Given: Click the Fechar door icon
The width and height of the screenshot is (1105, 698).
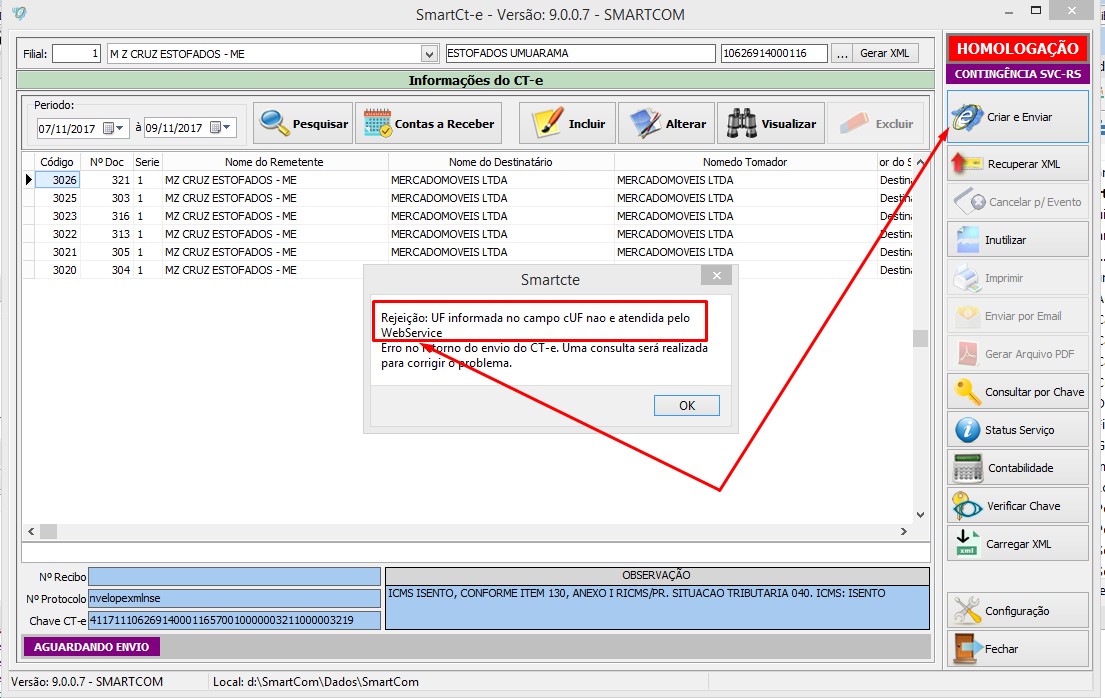Looking at the screenshot, I should [x=967, y=649].
